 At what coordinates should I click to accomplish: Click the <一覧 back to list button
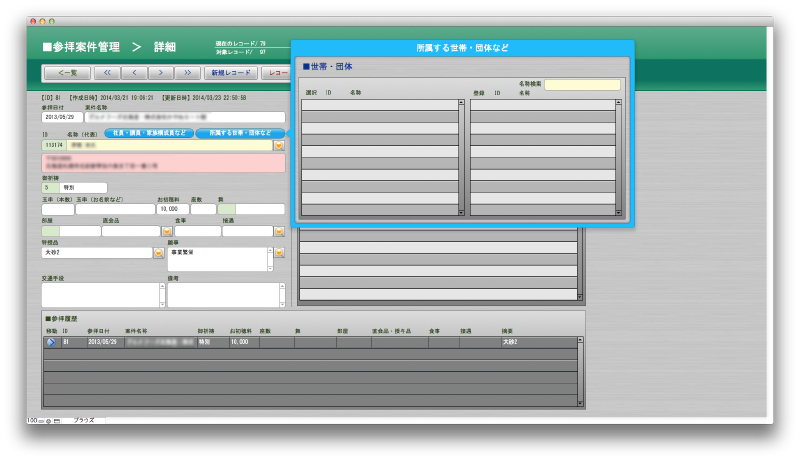point(68,73)
